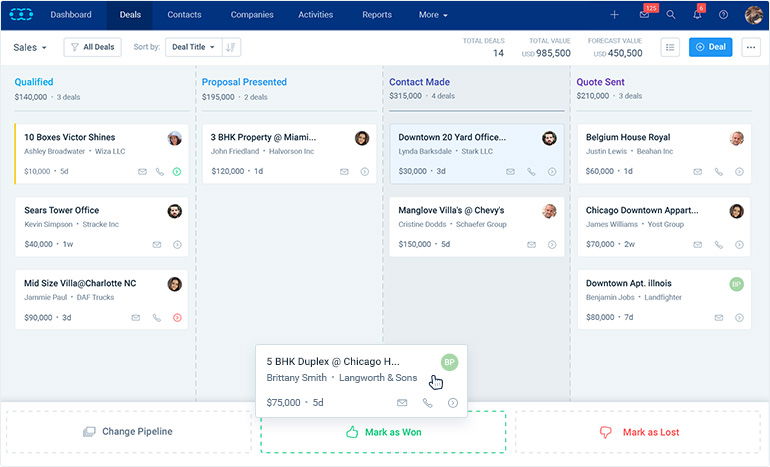Screen dimensions: 770x467
Task: Open the Sales pipeline dropdown
Action: tap(29, 47)
